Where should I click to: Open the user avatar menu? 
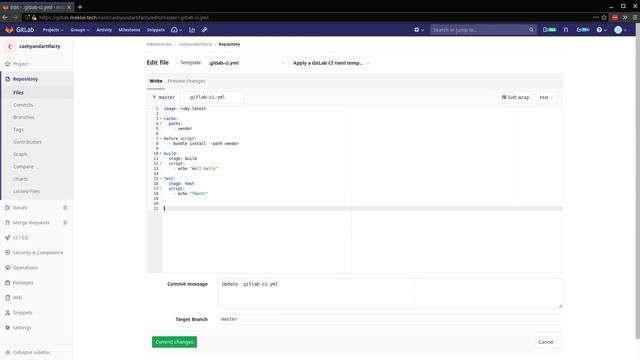[620, 30]
